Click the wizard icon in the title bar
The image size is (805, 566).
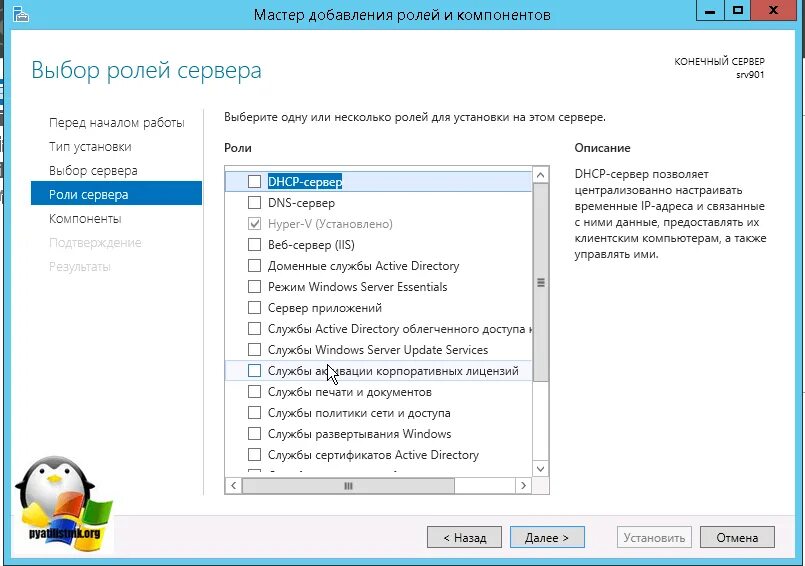tap(21, 14)
